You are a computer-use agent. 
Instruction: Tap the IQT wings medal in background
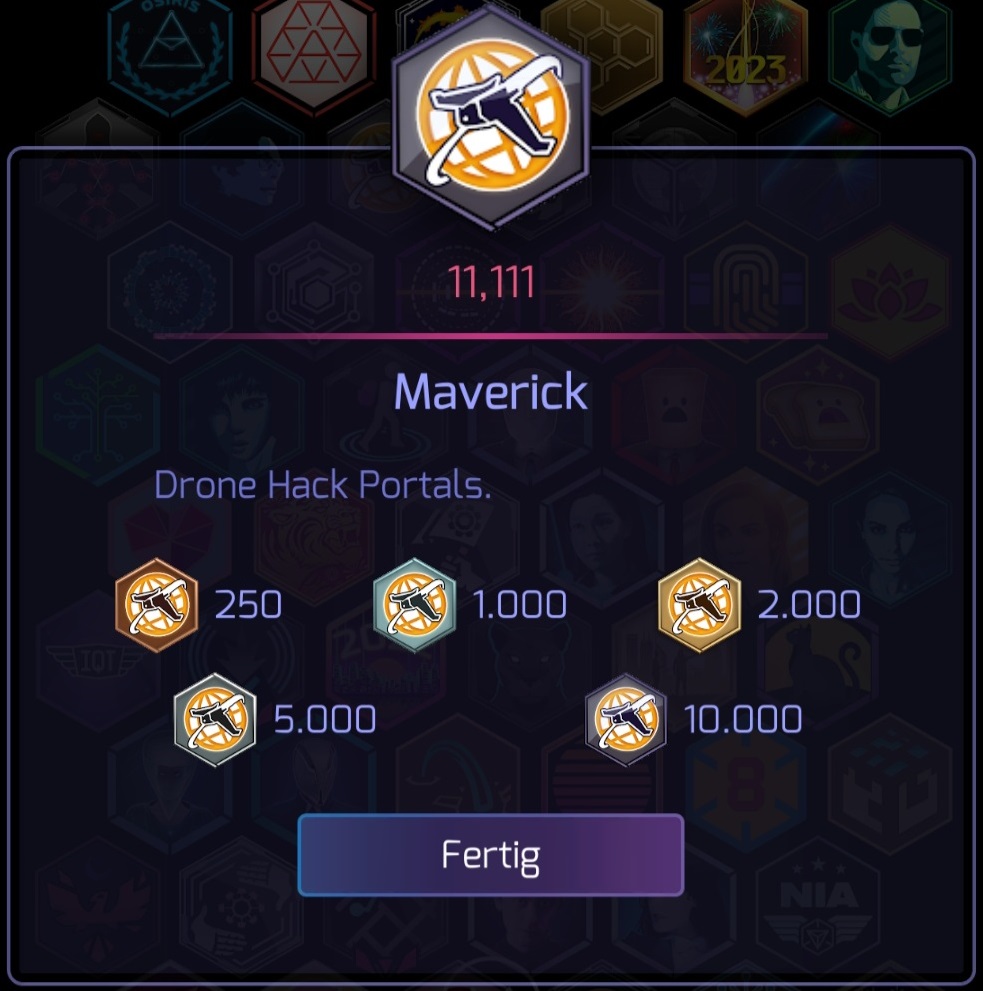tap(98, 662)
